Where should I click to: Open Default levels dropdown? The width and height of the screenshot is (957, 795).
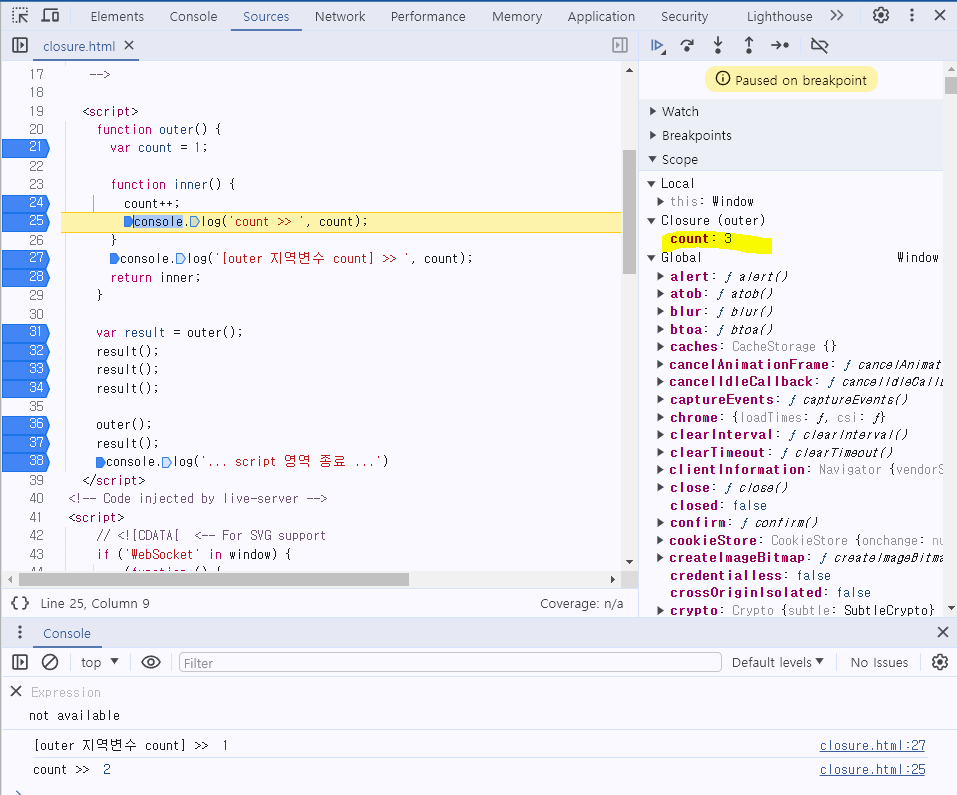pyautogui.click(x=778, y=662)
